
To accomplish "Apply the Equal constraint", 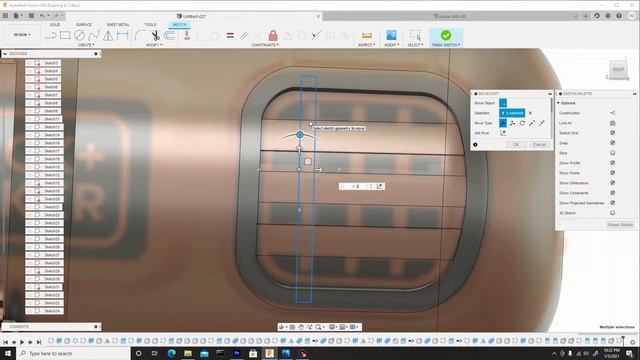I will pyautogui.click(x=230, y=36).
